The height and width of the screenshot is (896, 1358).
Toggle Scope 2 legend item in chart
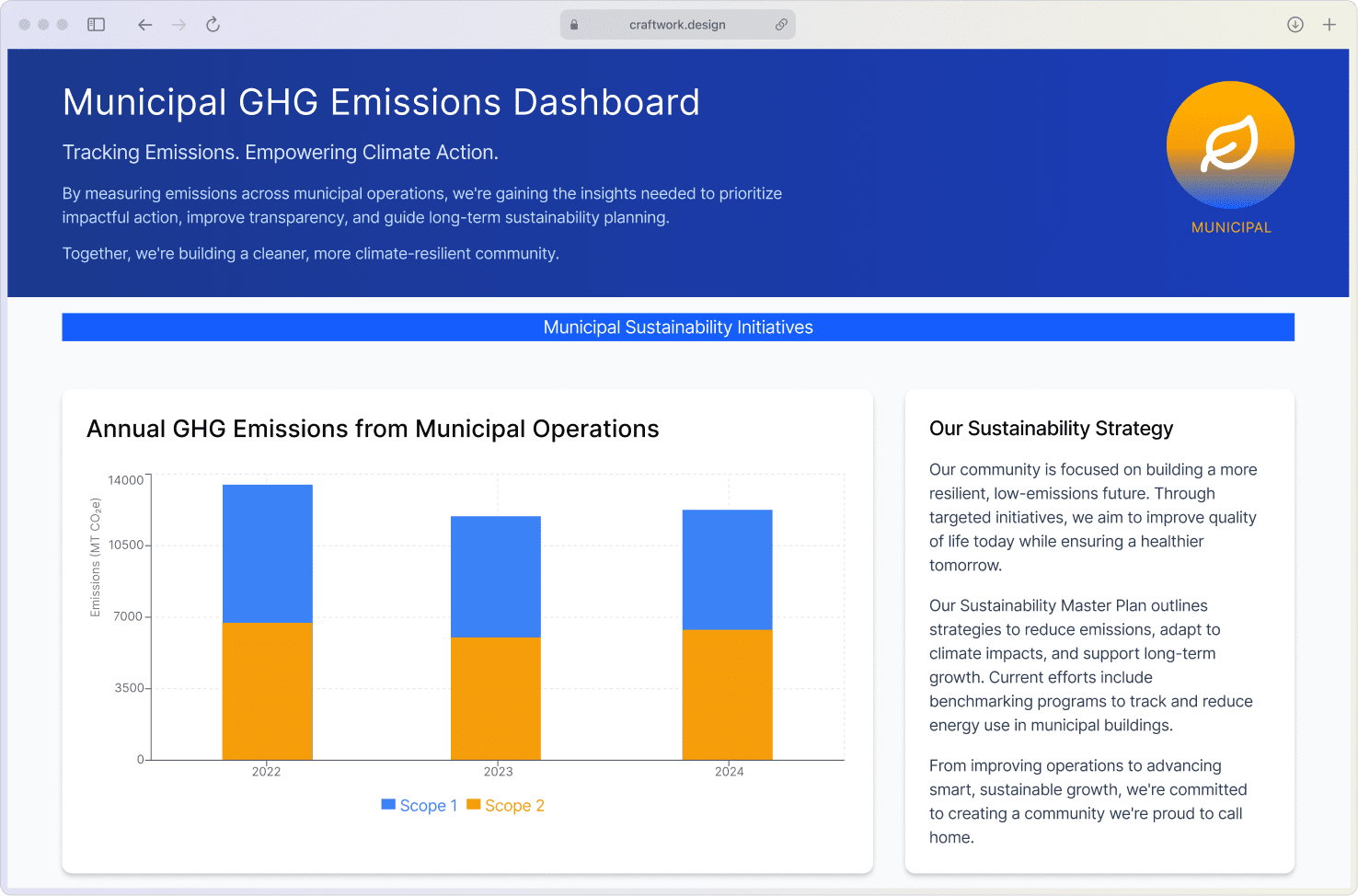[x=506, y=806]
